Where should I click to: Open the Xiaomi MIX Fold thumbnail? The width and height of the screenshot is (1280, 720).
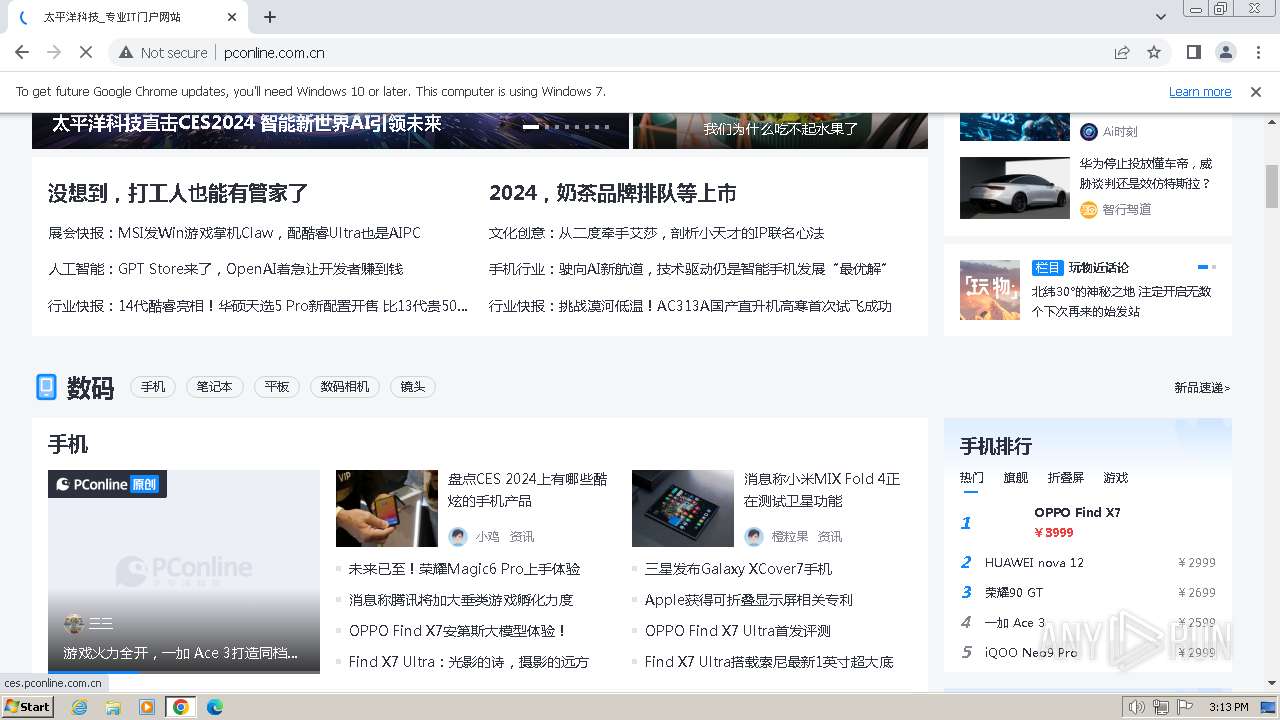[683, 508]
